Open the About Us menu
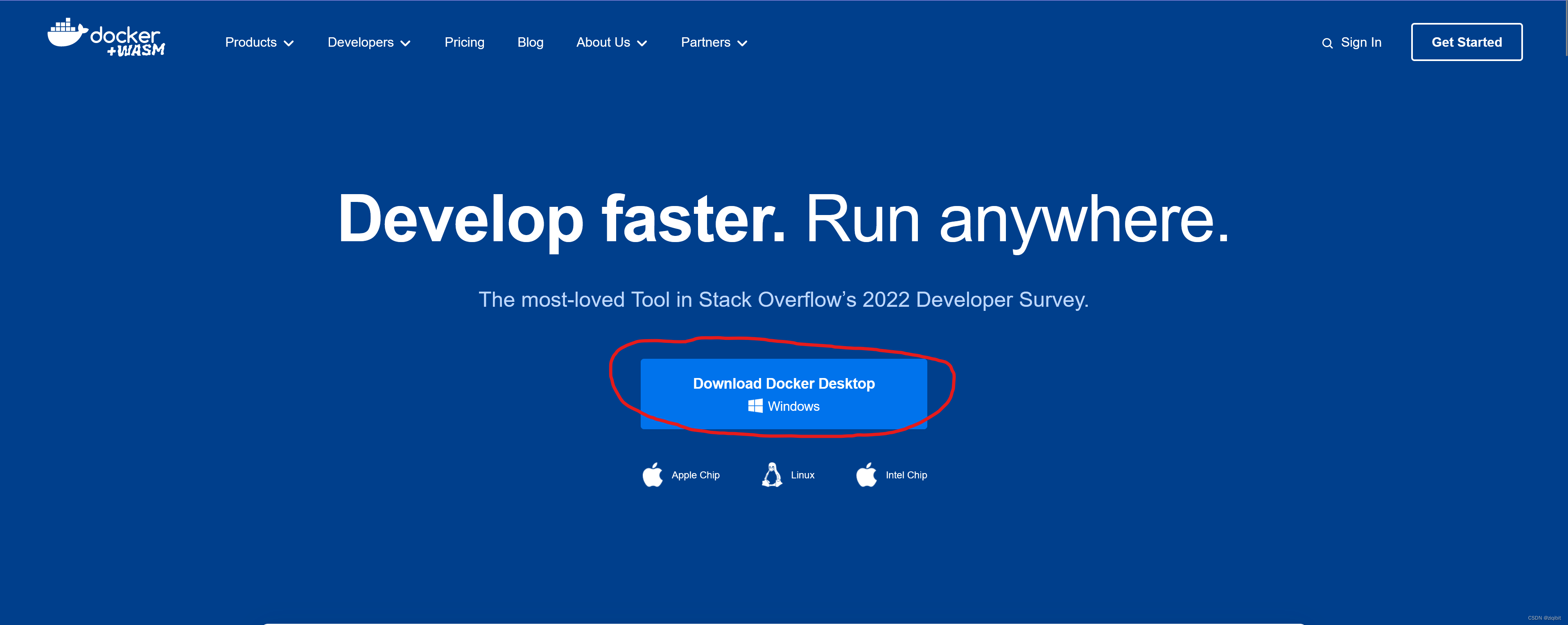Viewport: 1568px width, 625px height. tap(612, 43)
